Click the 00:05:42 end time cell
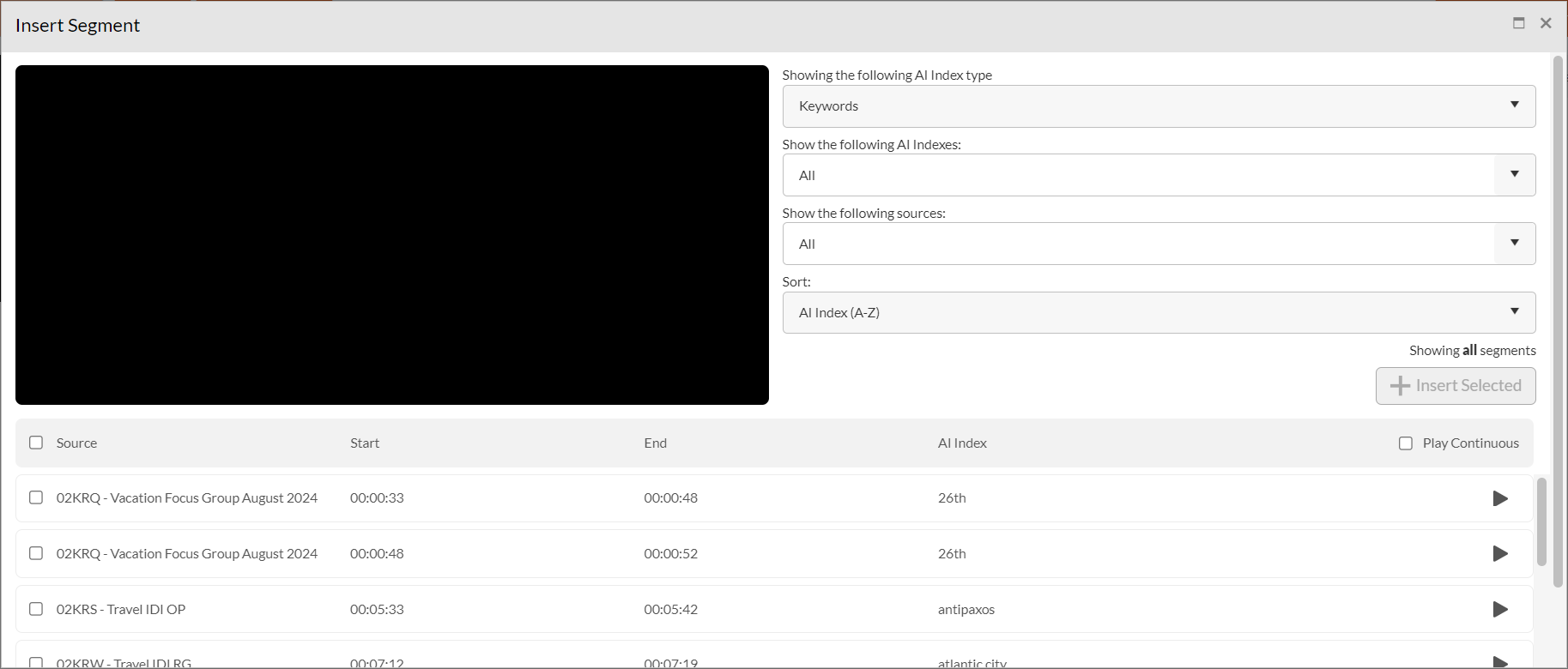 pyautogui.click(x=670, y=610)
